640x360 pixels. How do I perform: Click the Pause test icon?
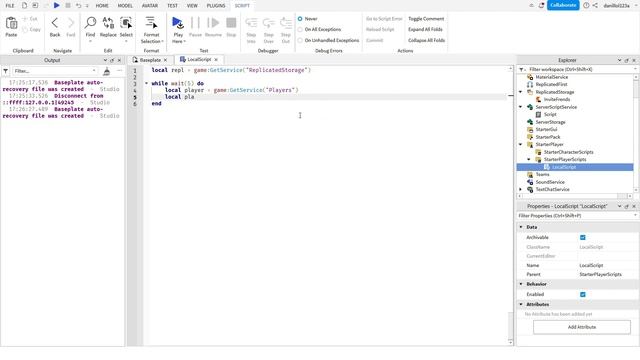point(196,23)
